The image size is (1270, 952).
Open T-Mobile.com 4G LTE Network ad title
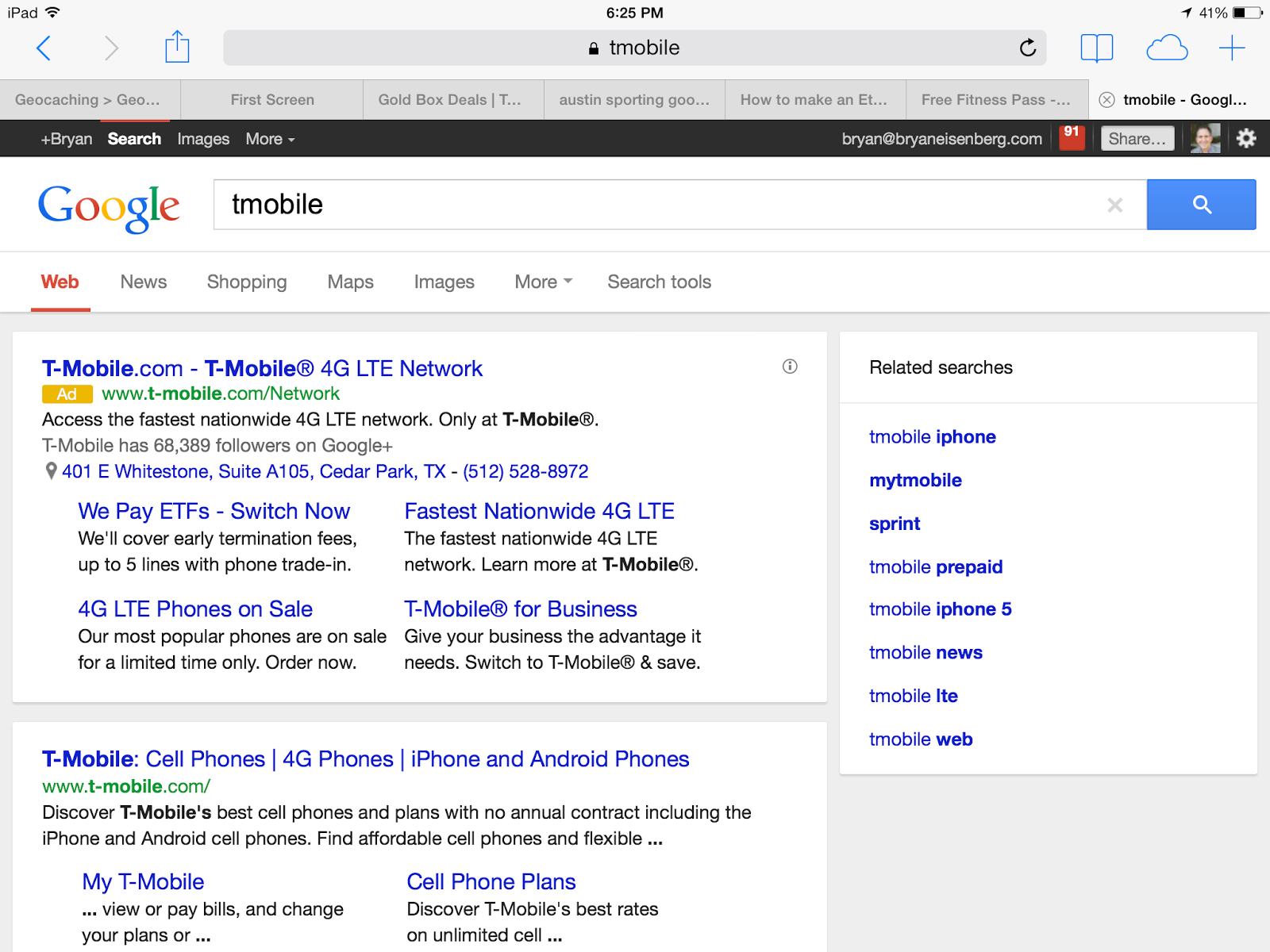[x=262, y=369]
